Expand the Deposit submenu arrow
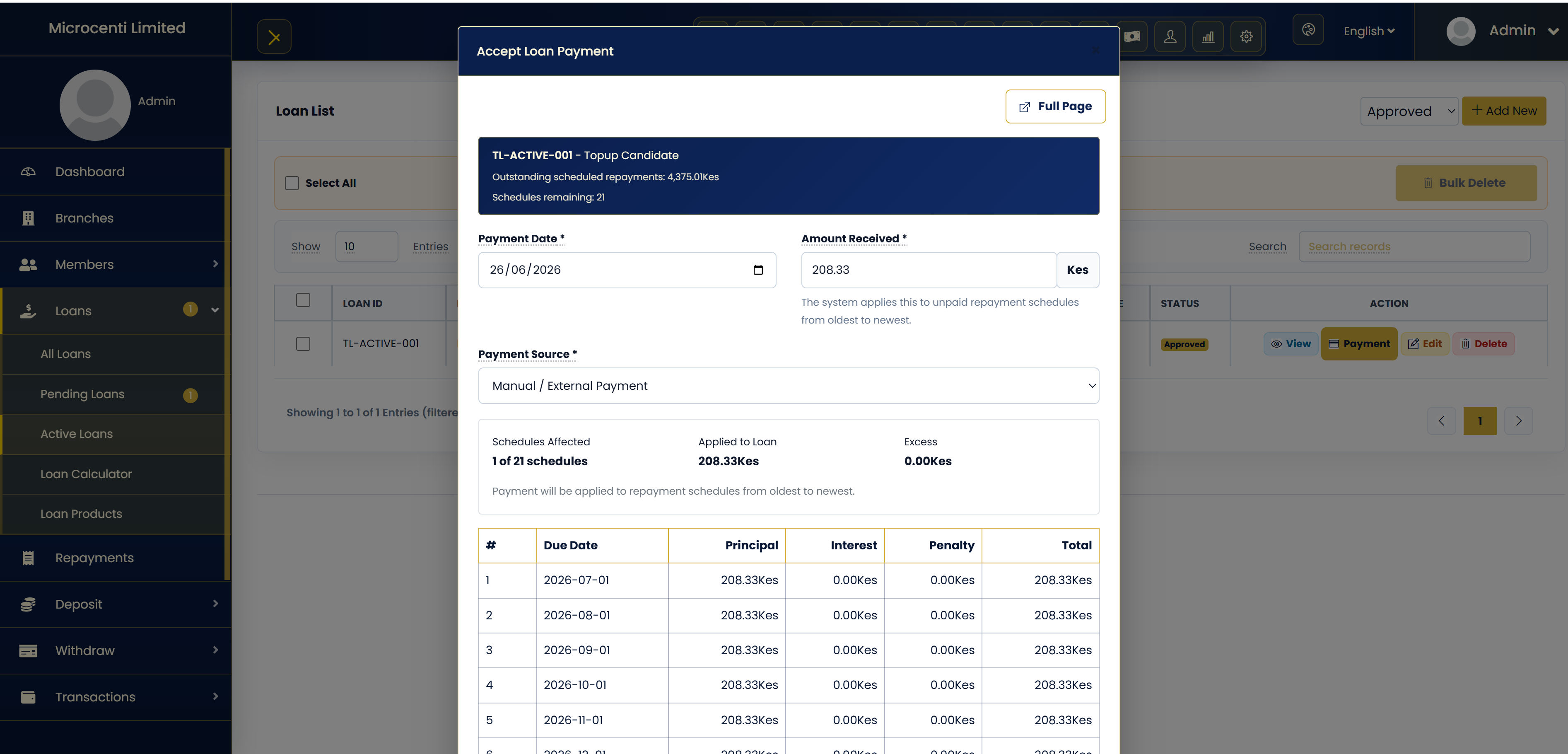The height and width of the screenshot is (754, 1568). (215, 604)
